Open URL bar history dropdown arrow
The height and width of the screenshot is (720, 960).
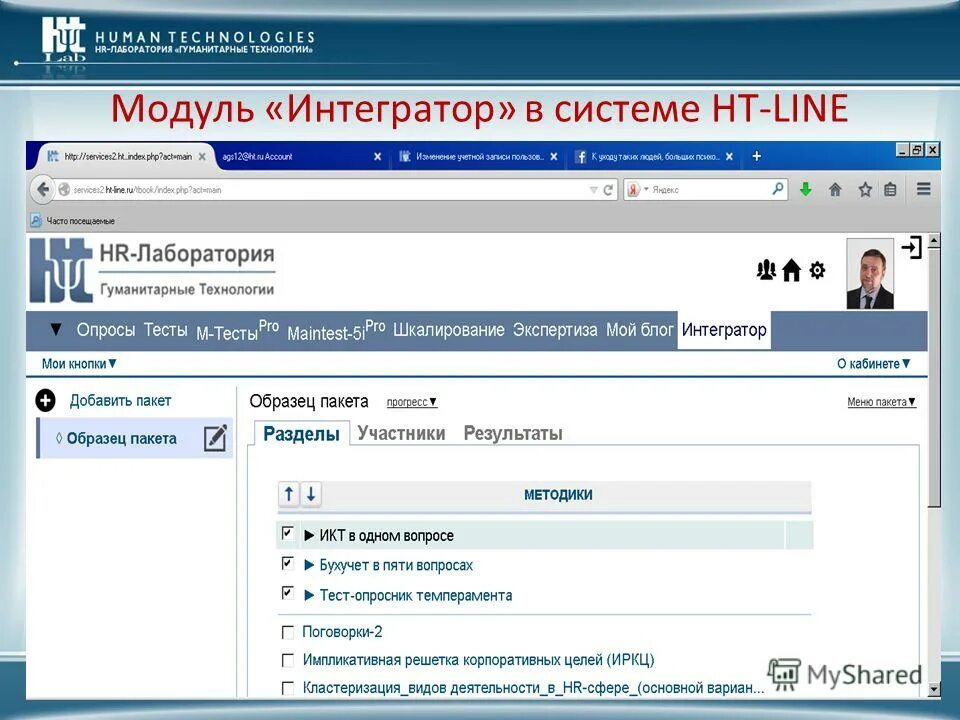click(593, 190)
